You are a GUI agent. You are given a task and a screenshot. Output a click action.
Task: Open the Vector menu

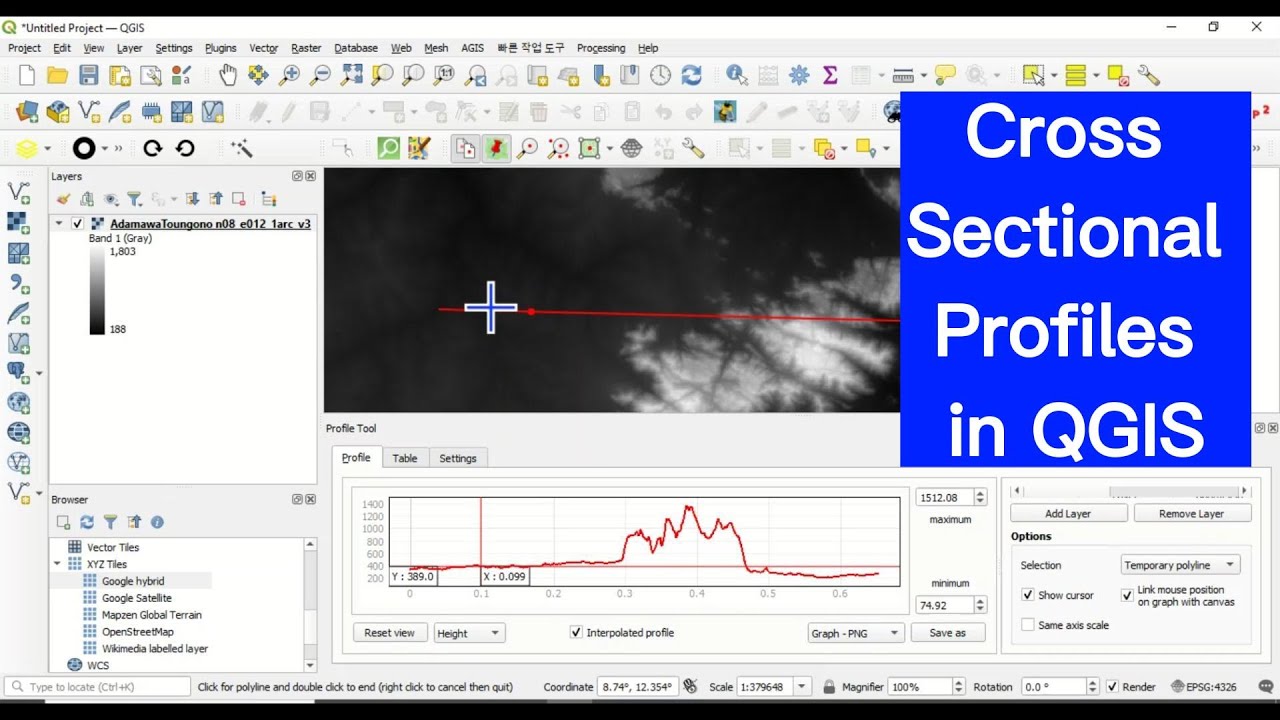264,48
